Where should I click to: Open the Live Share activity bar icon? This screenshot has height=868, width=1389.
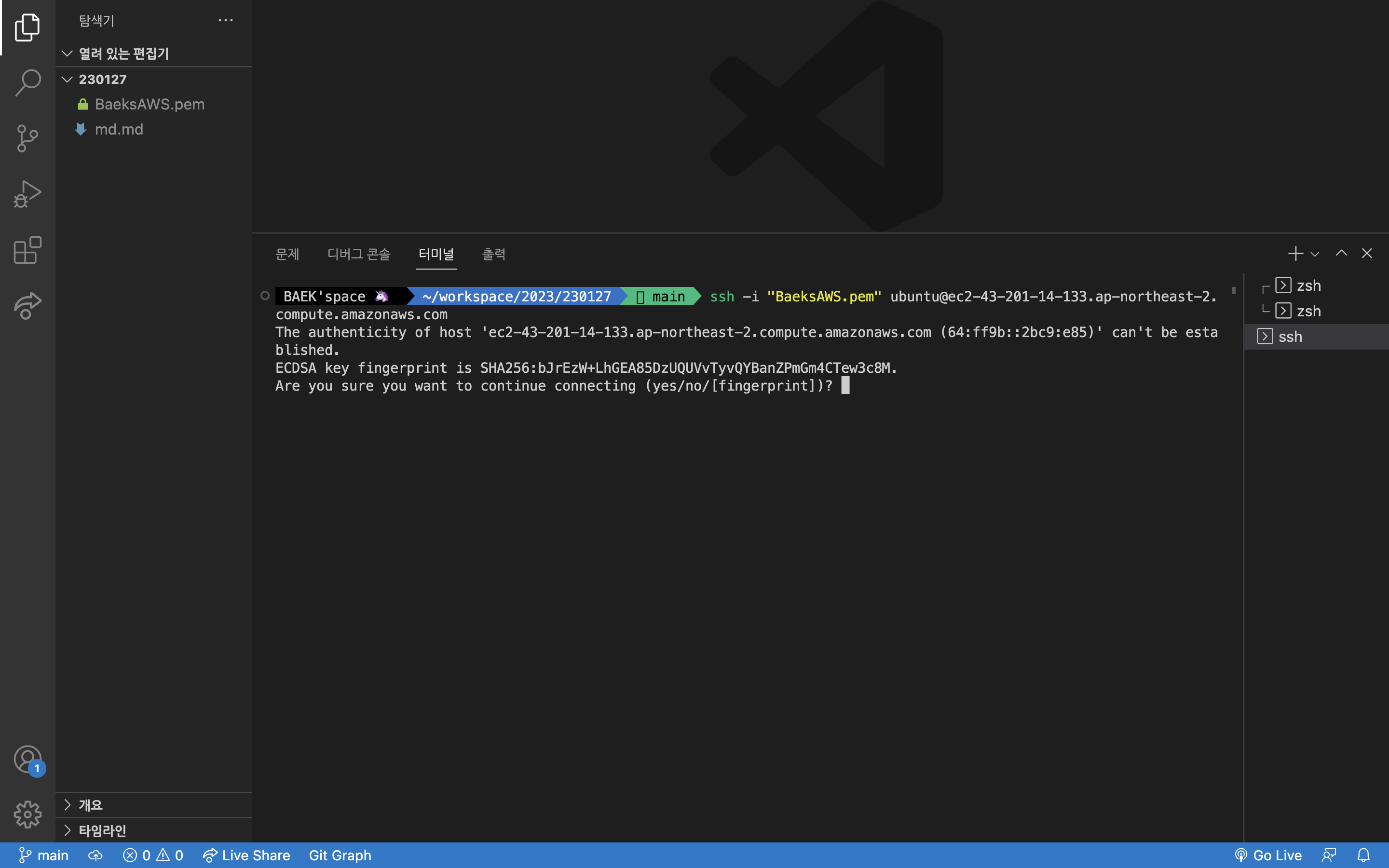click(x=27, y=305)
